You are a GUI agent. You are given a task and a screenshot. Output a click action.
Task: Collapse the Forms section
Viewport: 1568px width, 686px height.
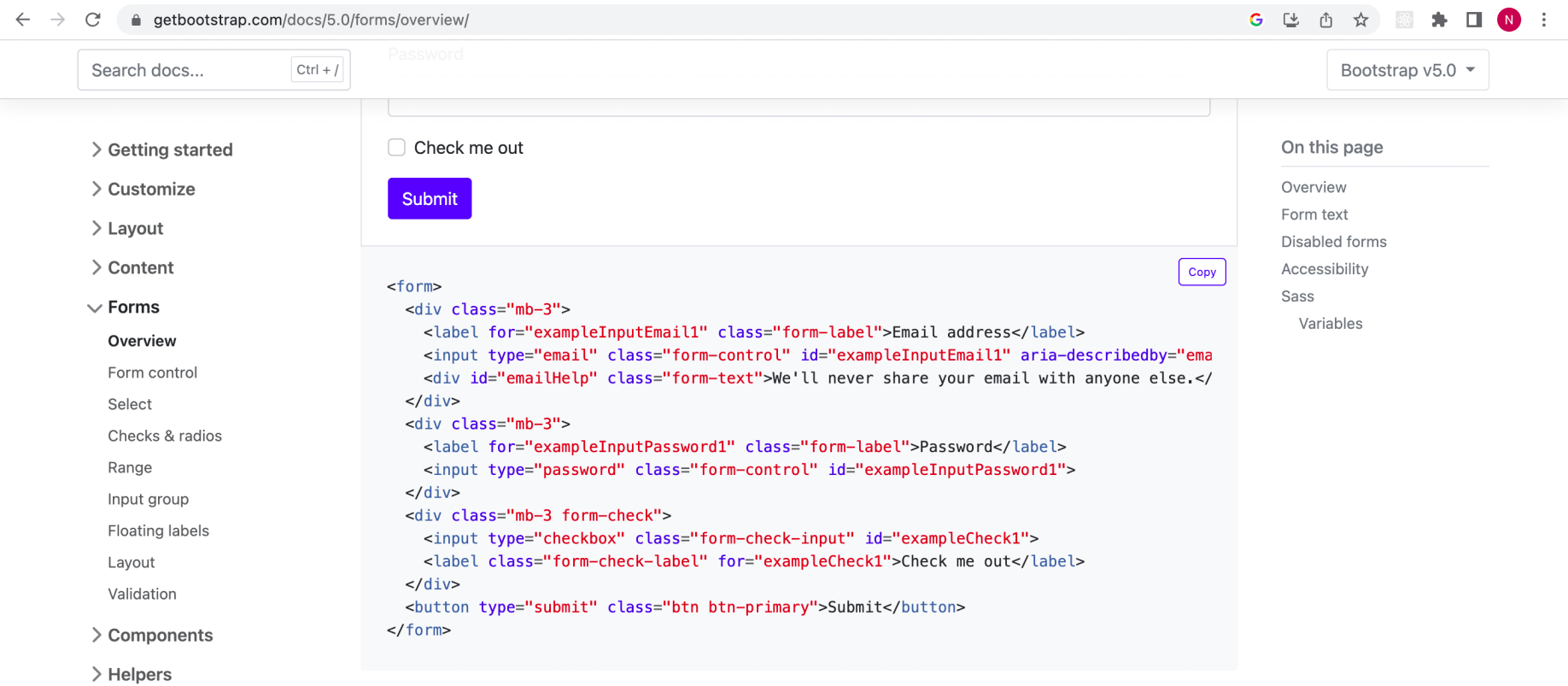tap(133, 308)
